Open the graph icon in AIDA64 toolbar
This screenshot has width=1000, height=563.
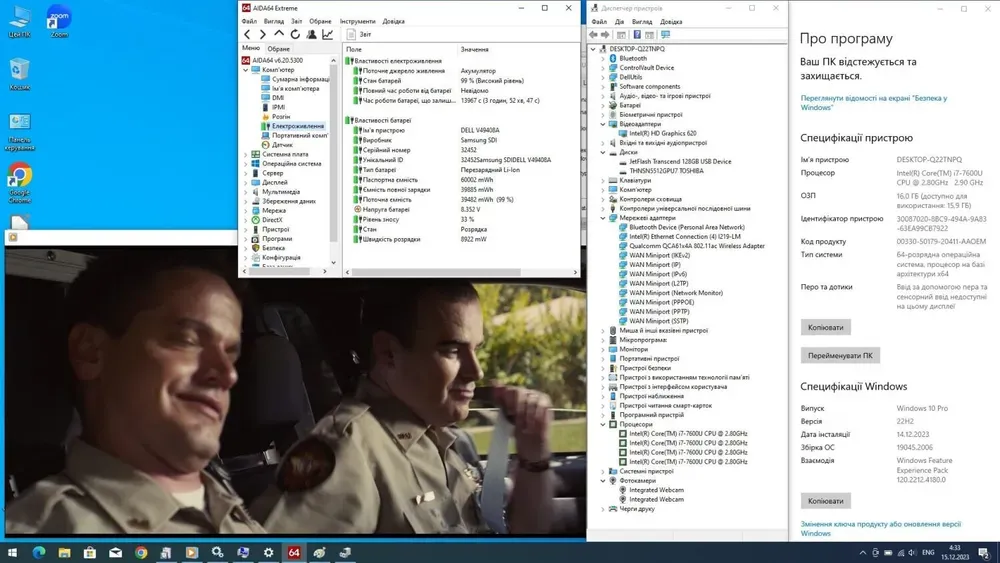[327, 34]
